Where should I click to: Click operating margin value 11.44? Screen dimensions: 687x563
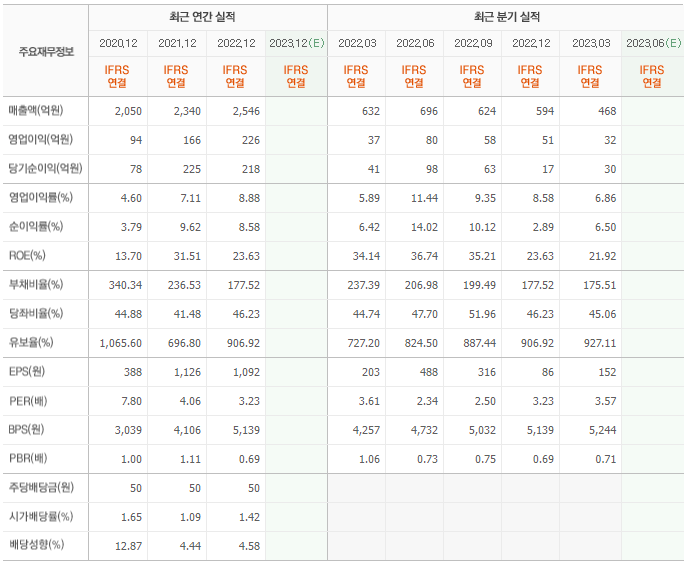point(425,198)
